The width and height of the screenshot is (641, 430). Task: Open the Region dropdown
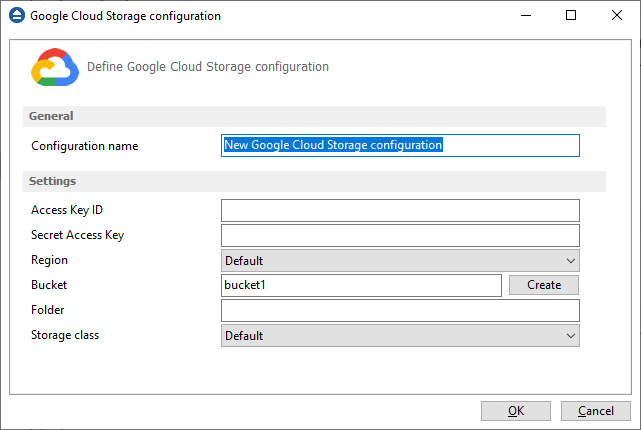tap(400, 261)
